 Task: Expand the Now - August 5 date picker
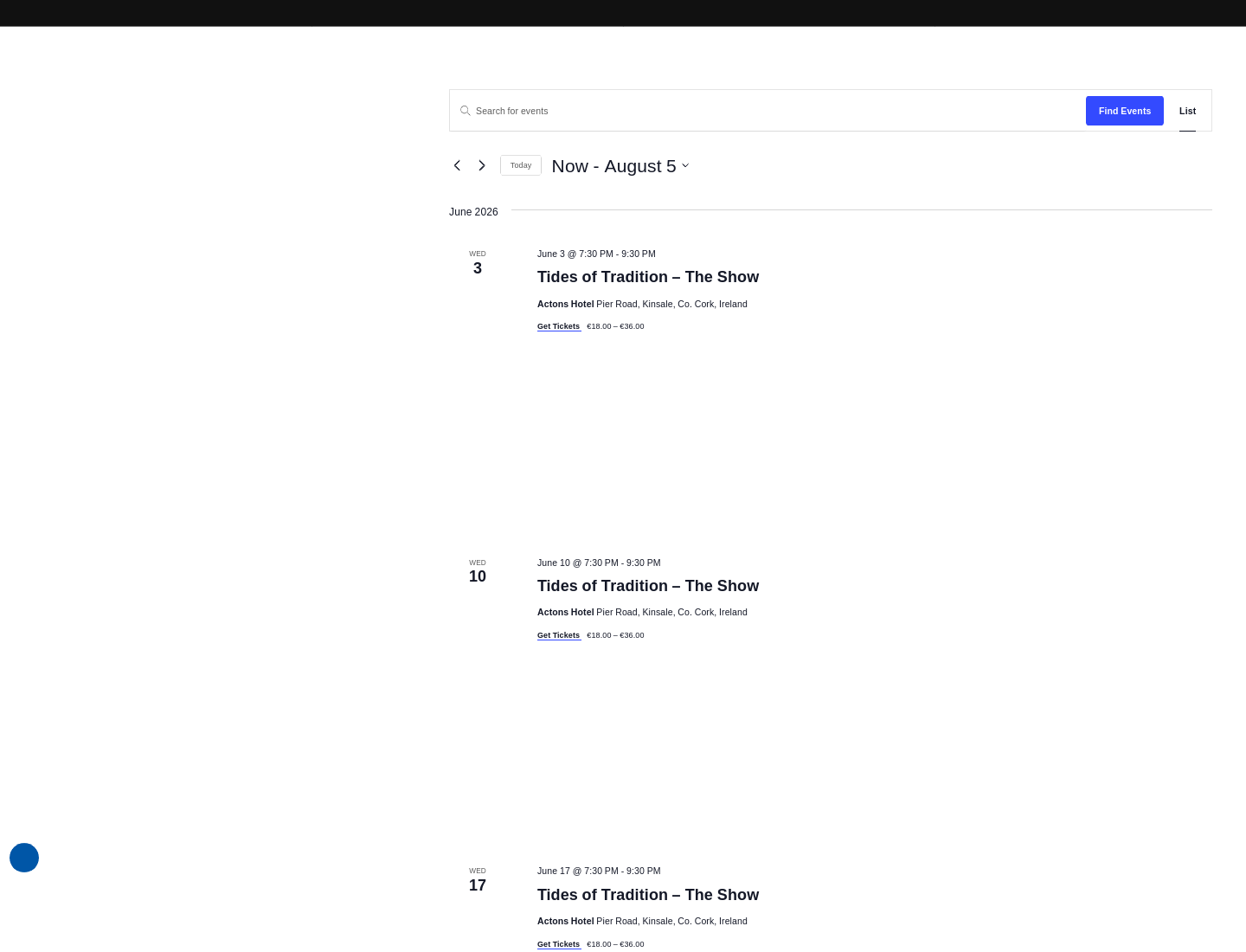[x=620, y=166]
